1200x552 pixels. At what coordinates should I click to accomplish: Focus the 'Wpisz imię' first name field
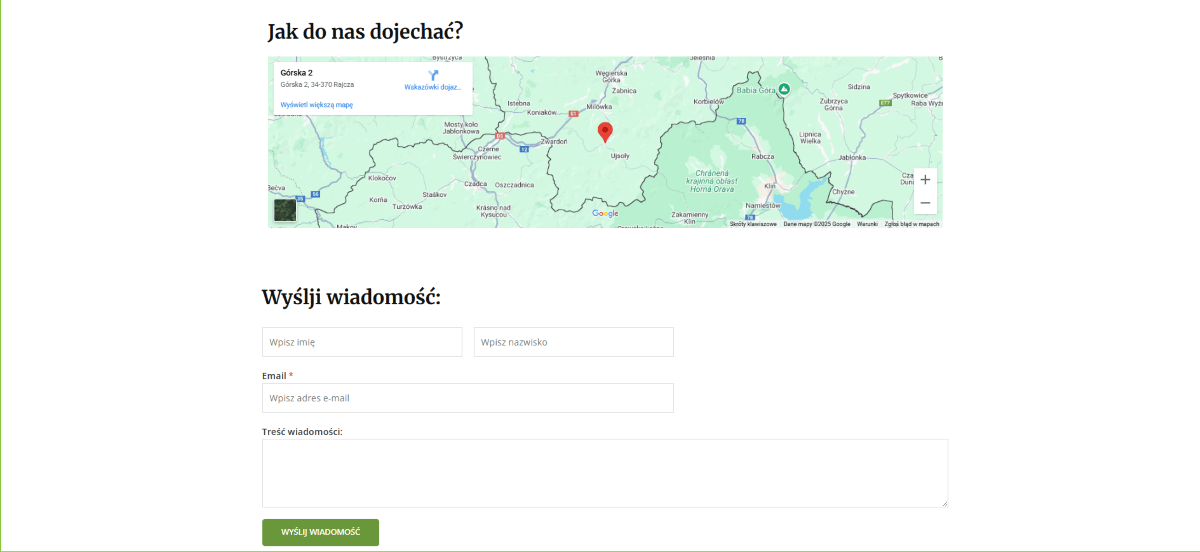click(362, 342)
